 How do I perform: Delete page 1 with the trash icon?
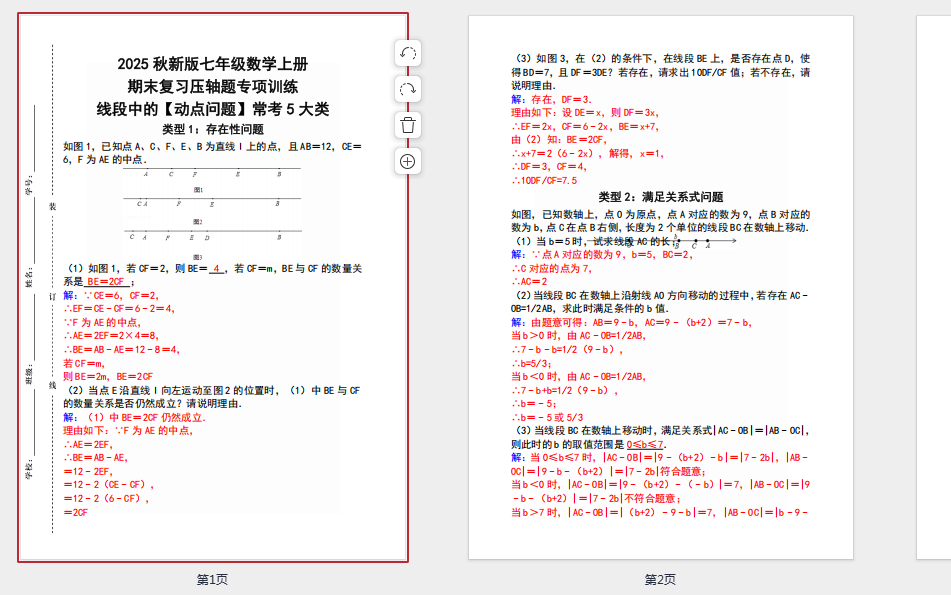[408, 125]
